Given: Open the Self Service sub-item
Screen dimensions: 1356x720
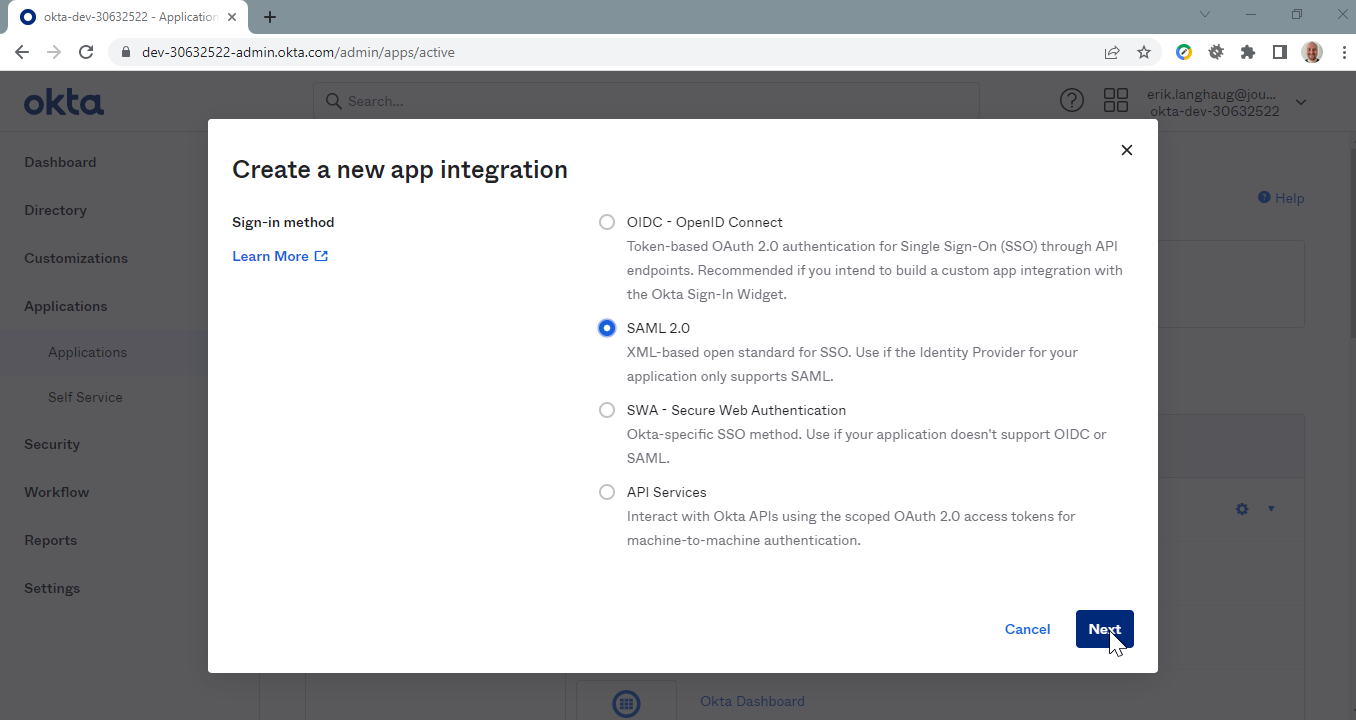Looking at the screenshot, I should (85, 397).
